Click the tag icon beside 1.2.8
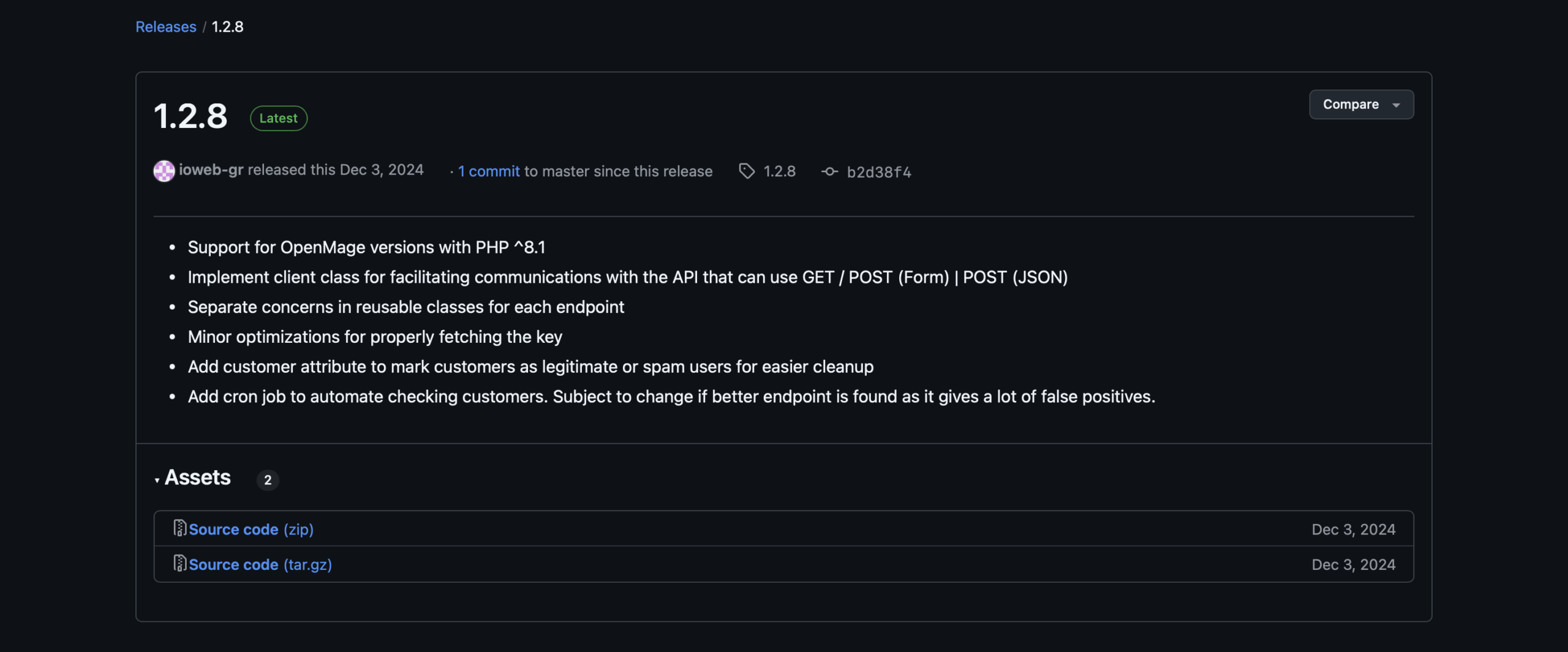Viewport: 1568px width, 652px height. click(746, 171)
